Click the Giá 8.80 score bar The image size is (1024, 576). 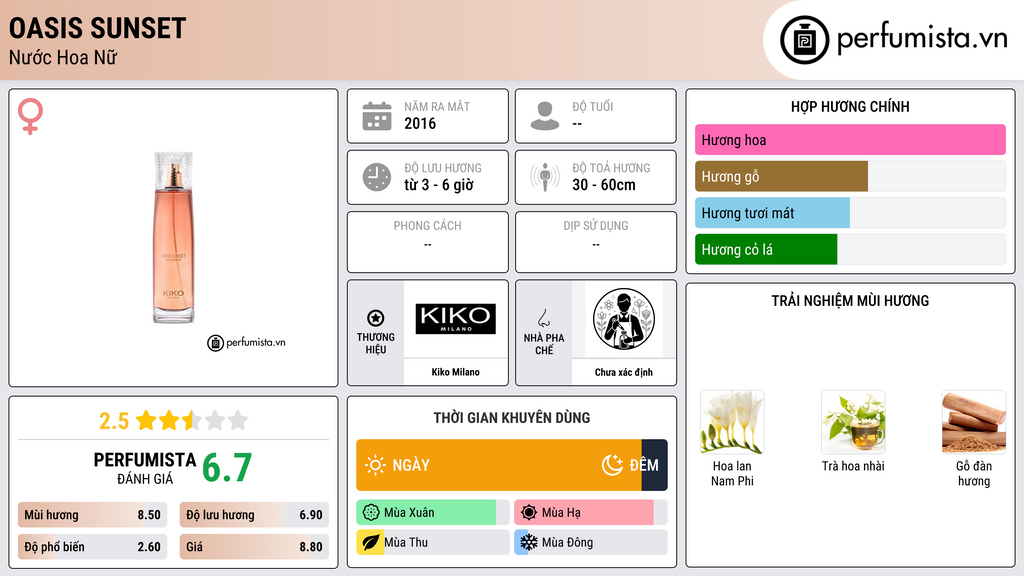click(x=254, y=547)
